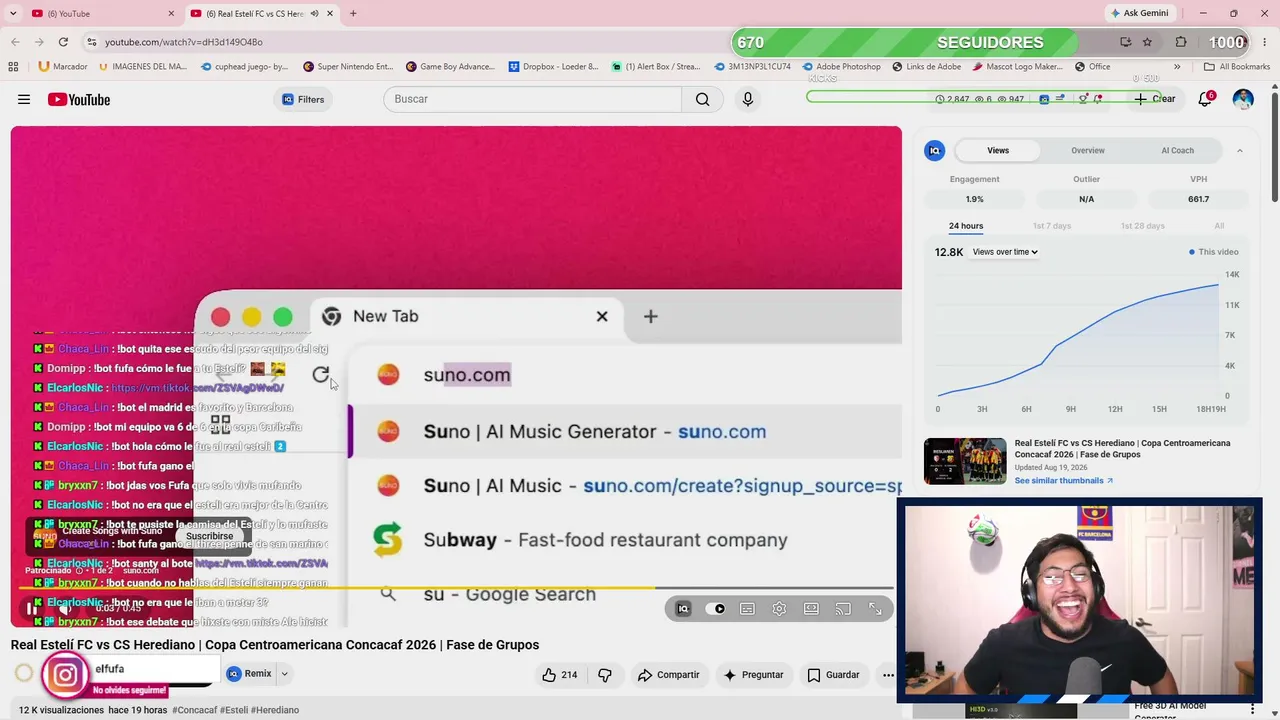Open the site information icon in address bar

pos(91,42)
